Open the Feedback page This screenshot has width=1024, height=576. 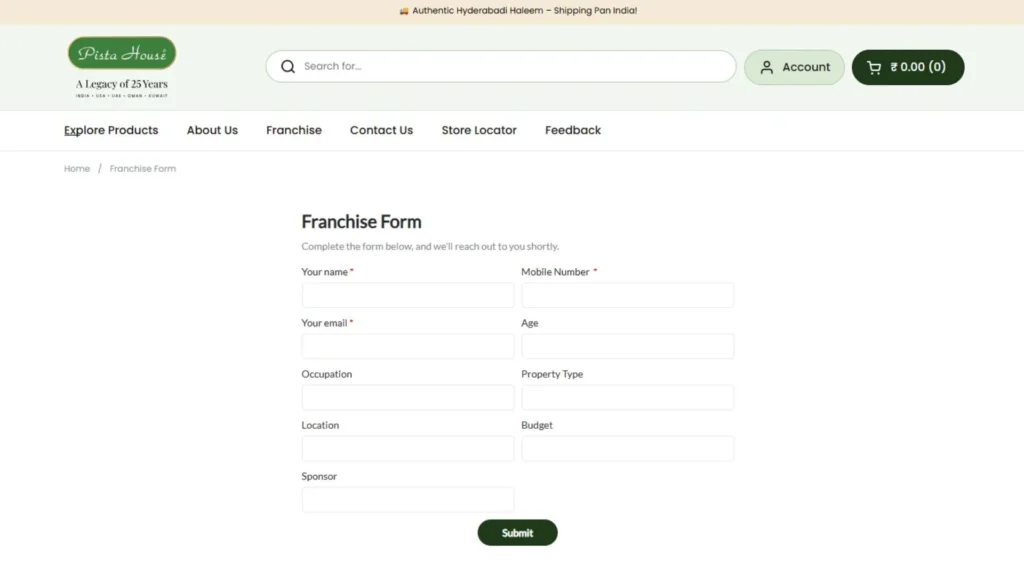(572, 130)
